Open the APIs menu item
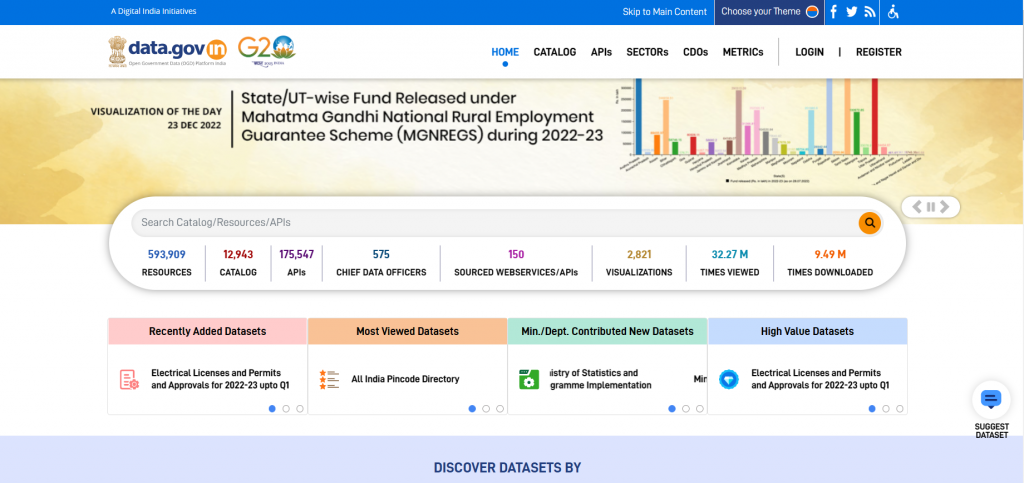1024x483 pixels. tap(601, 52)
